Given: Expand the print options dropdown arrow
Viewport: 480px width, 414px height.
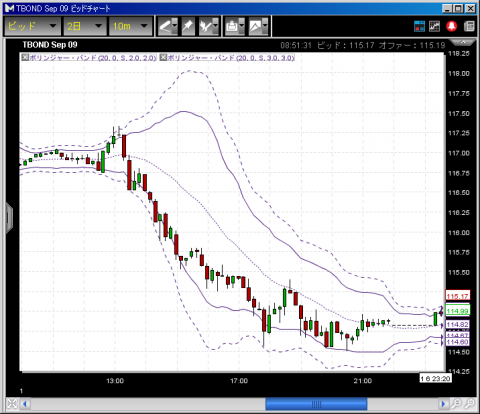Looking at the screenshot, I should coord(242,26).
